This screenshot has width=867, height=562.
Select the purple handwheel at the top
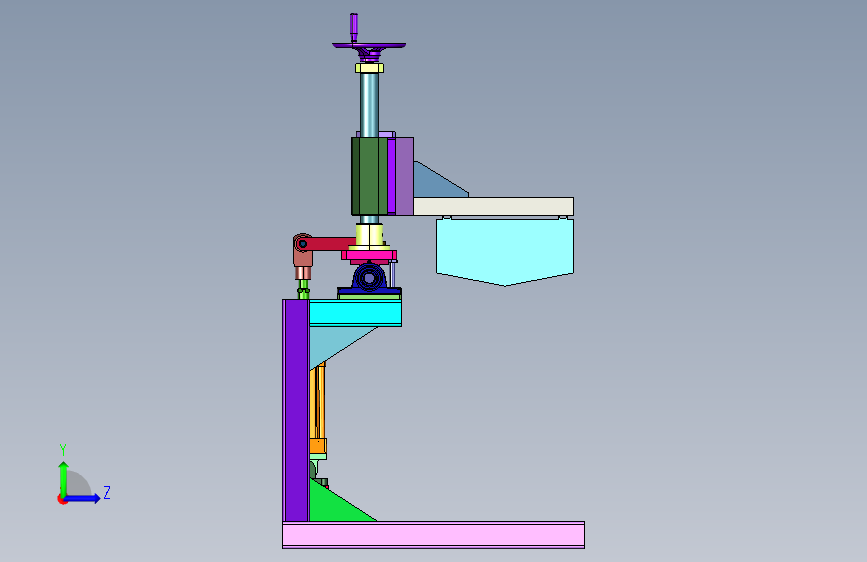point(369,45)
